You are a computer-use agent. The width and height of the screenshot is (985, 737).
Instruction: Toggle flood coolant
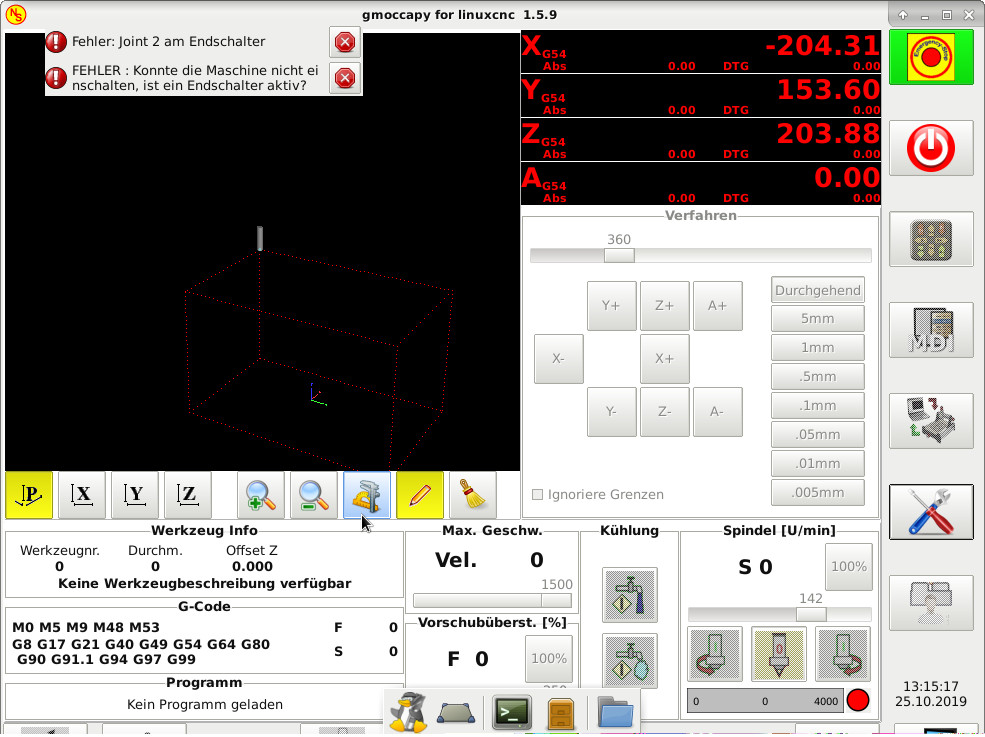click(630, 595)
